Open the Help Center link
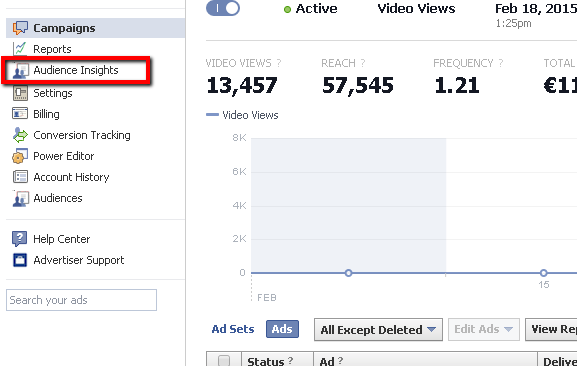Viewport: 577px width, 366px height. pyautogui.click(x=61, y=239)
